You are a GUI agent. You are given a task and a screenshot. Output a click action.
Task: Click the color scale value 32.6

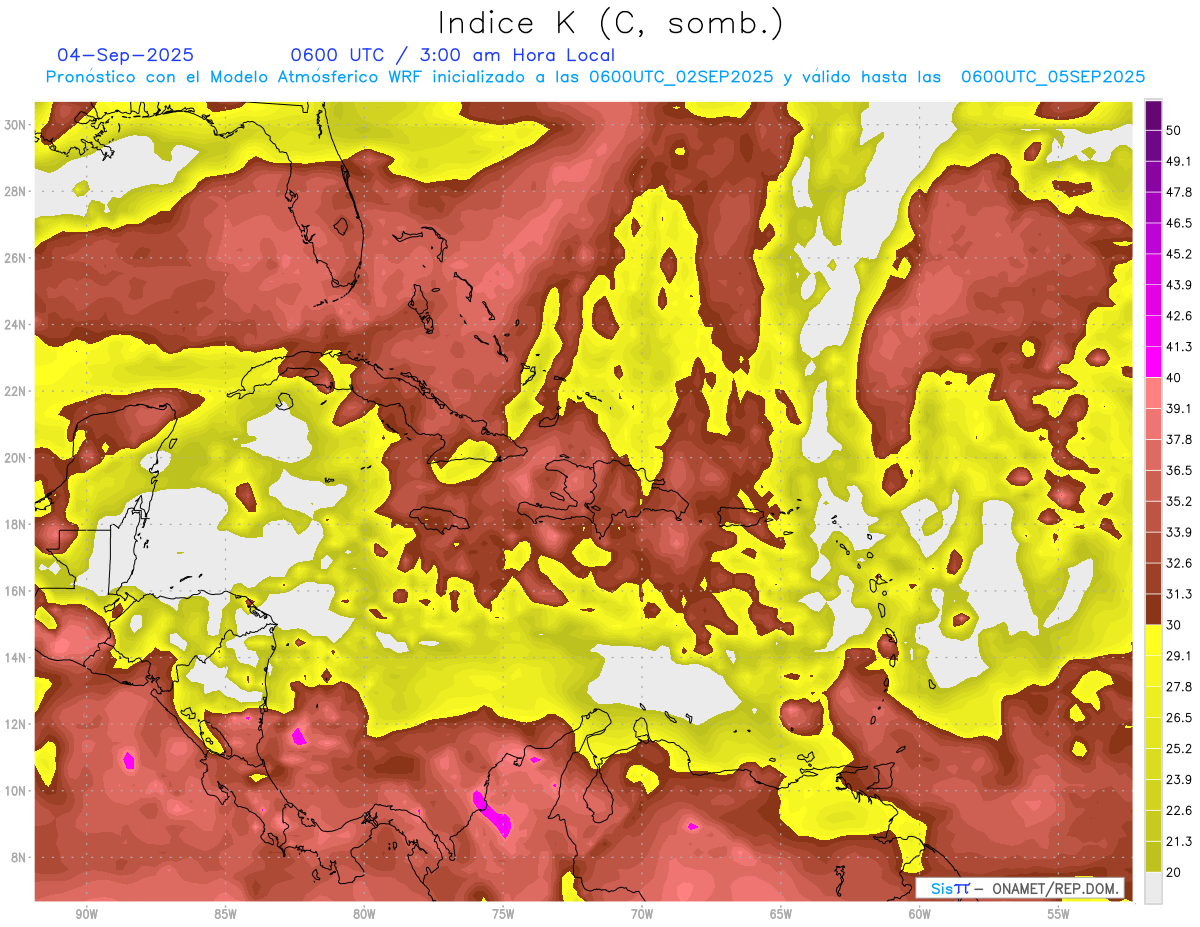click(1179, 563)
